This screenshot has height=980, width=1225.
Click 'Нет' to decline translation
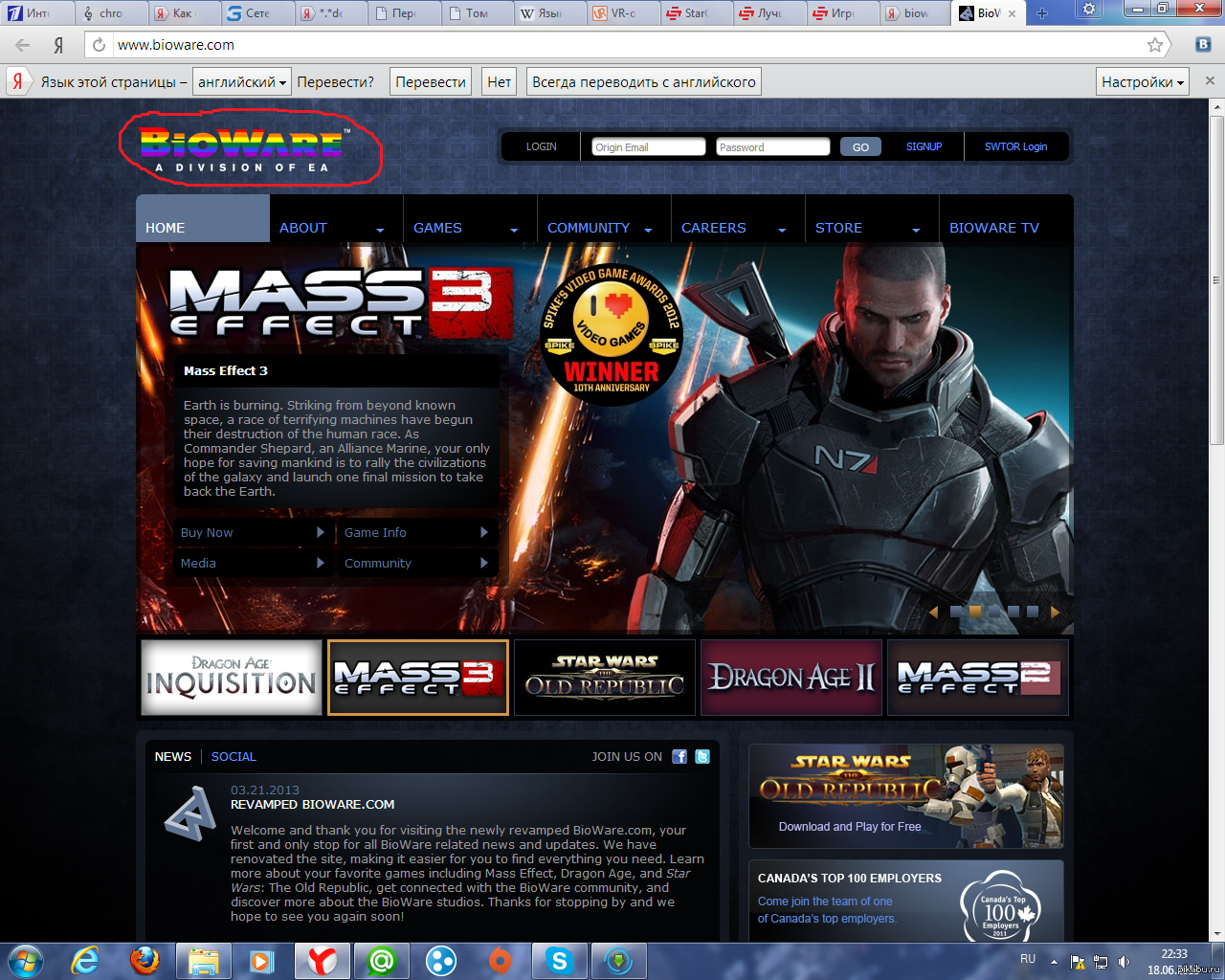point(500,81)
